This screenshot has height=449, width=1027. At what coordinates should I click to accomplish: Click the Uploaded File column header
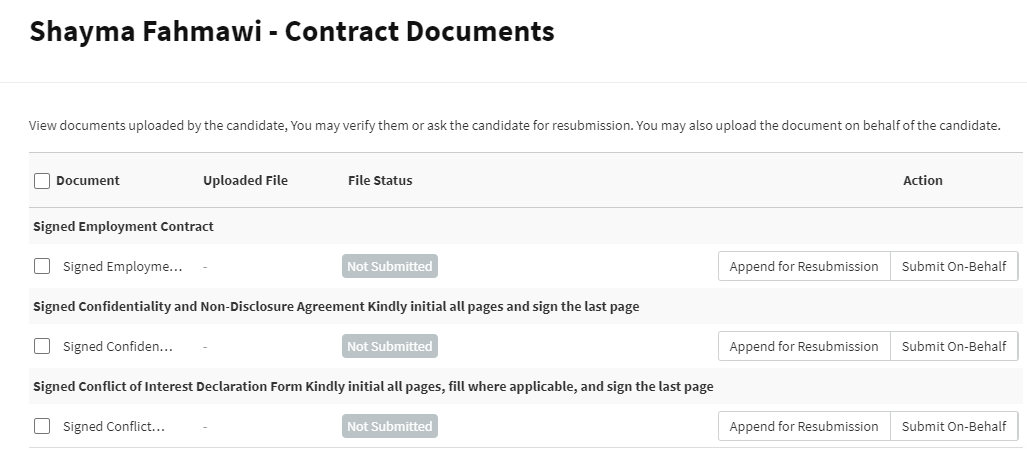[x=245, y=181]
